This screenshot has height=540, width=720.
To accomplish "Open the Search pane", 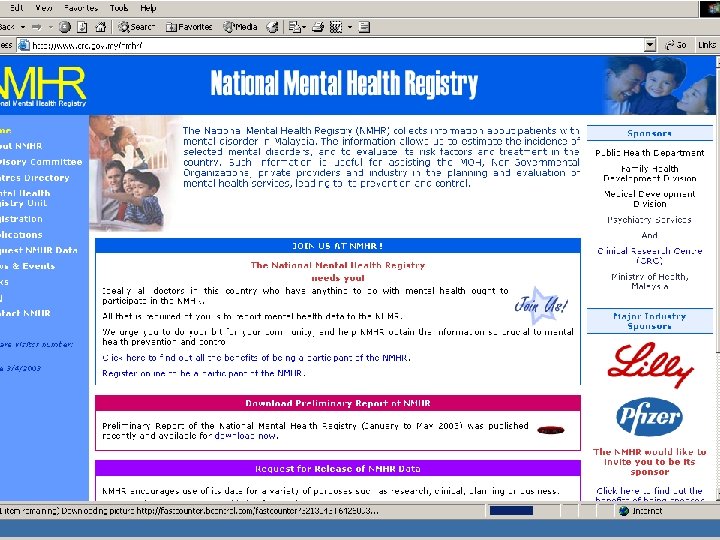I will [x=136, y=27].
